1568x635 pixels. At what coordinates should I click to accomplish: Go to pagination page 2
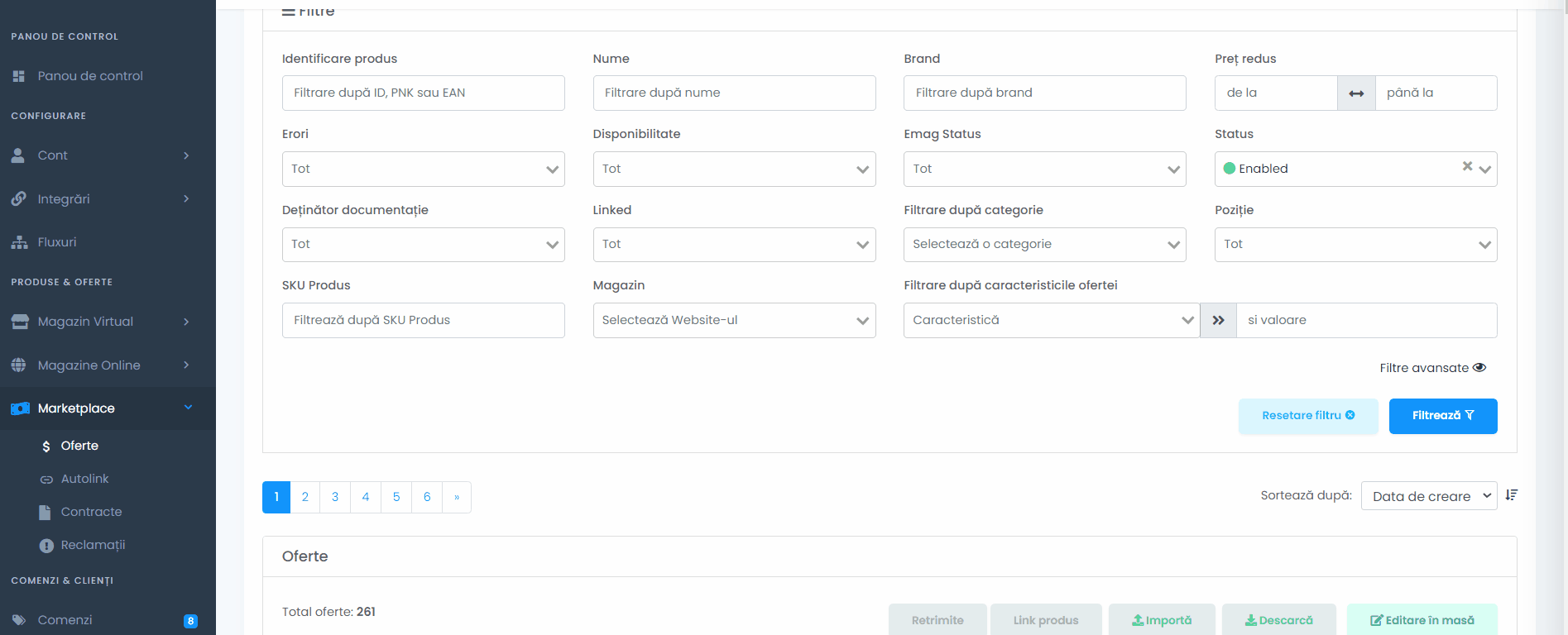[x=305, y=498]
